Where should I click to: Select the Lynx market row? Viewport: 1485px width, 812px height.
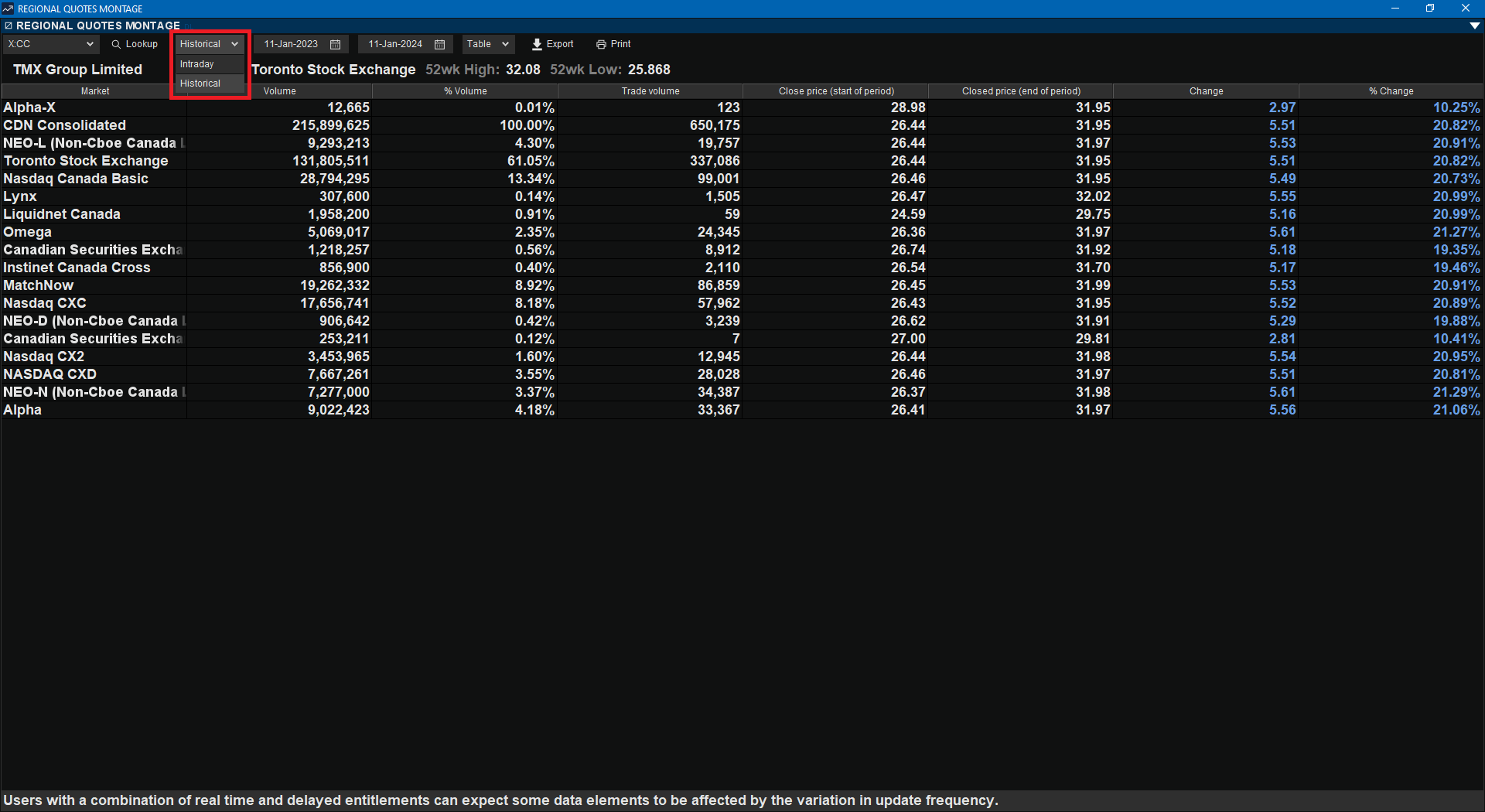click(742, 196)
